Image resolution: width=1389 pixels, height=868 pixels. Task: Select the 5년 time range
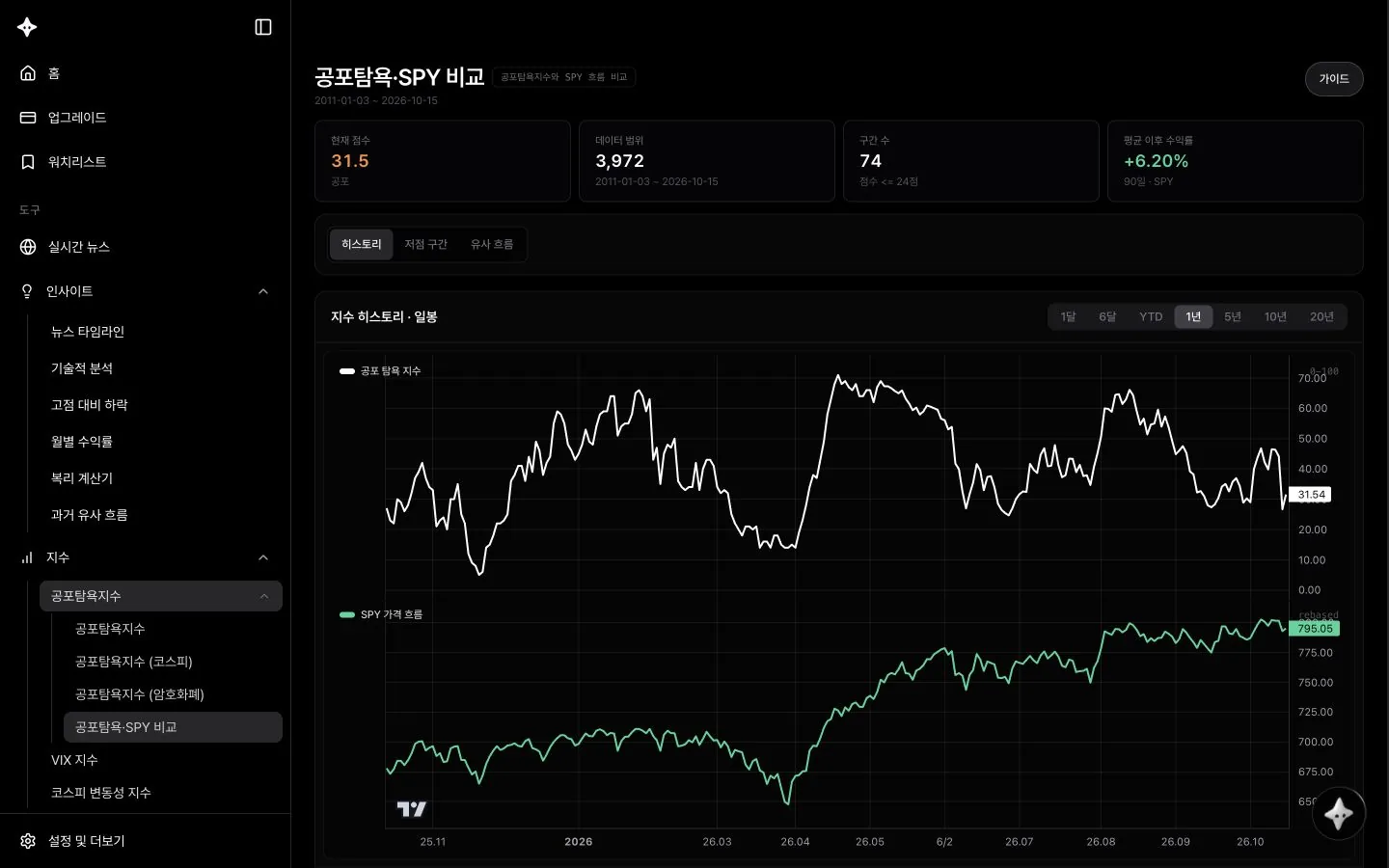[1233, 316]
